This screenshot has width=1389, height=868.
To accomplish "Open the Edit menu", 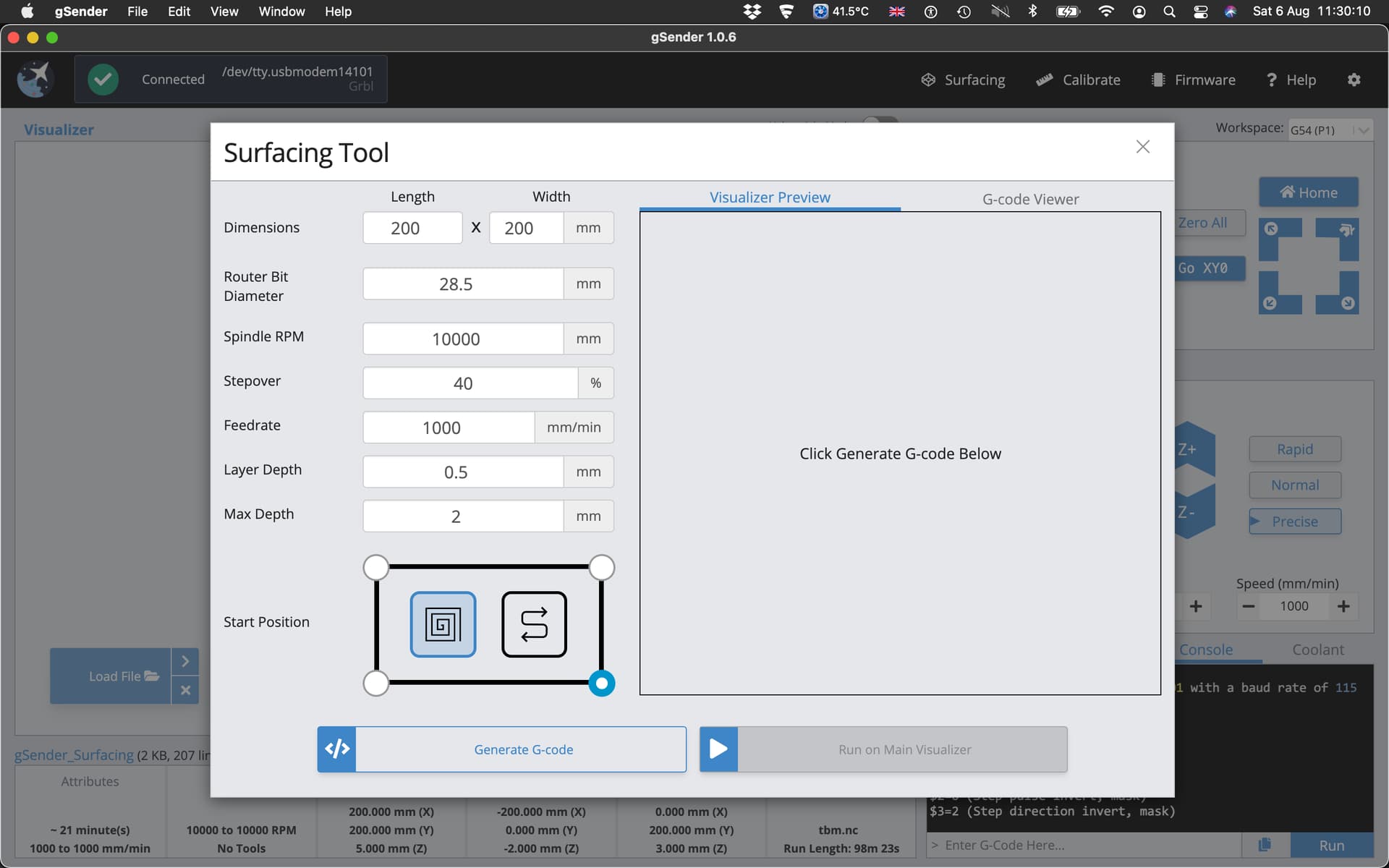I will tap(179, 12).
